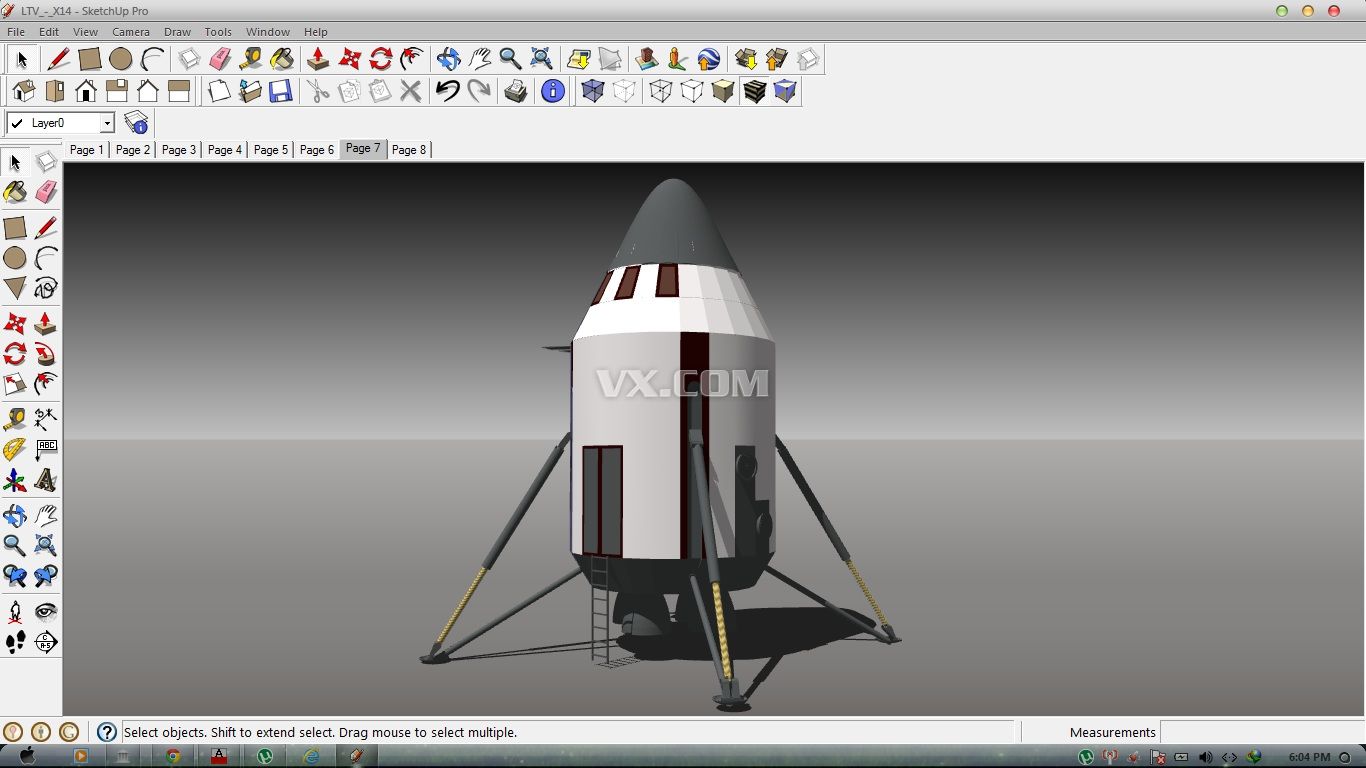Image resolution: width=1366 pixels, height=768 pixels.
Task: Open Chrome from the taskbar
Action: point(173,756)
